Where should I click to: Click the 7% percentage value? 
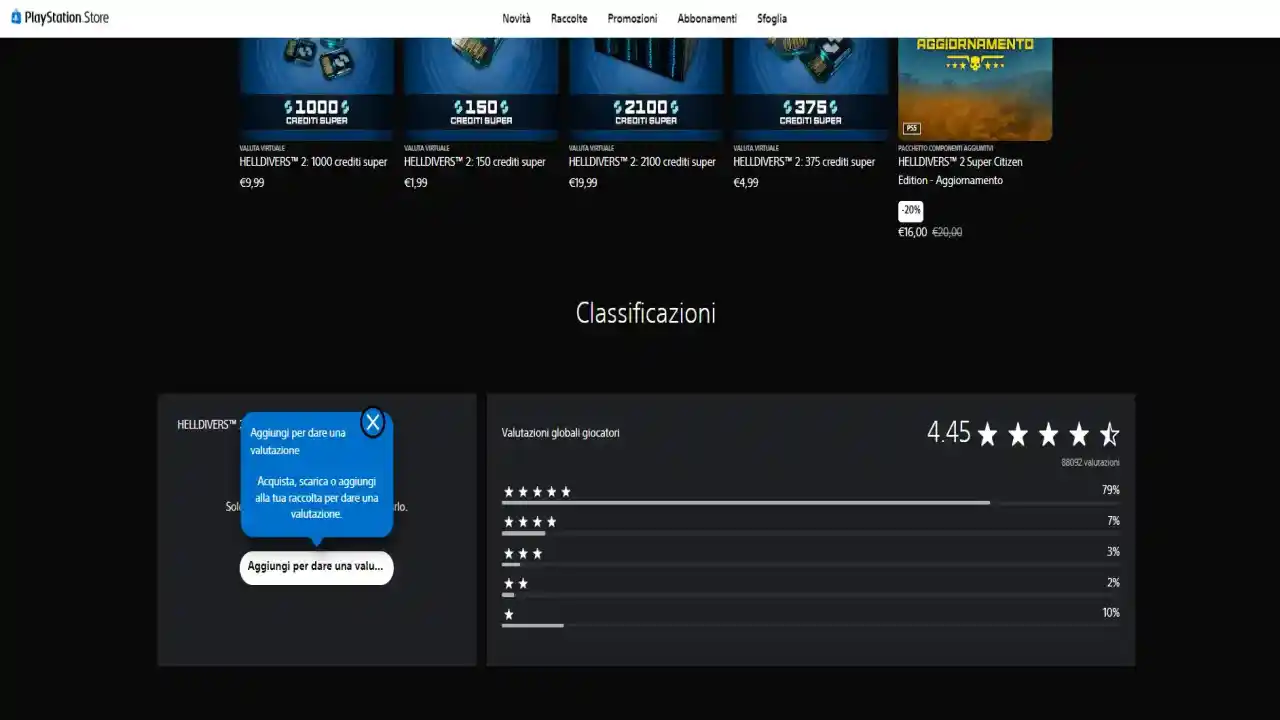(1113, 521)
